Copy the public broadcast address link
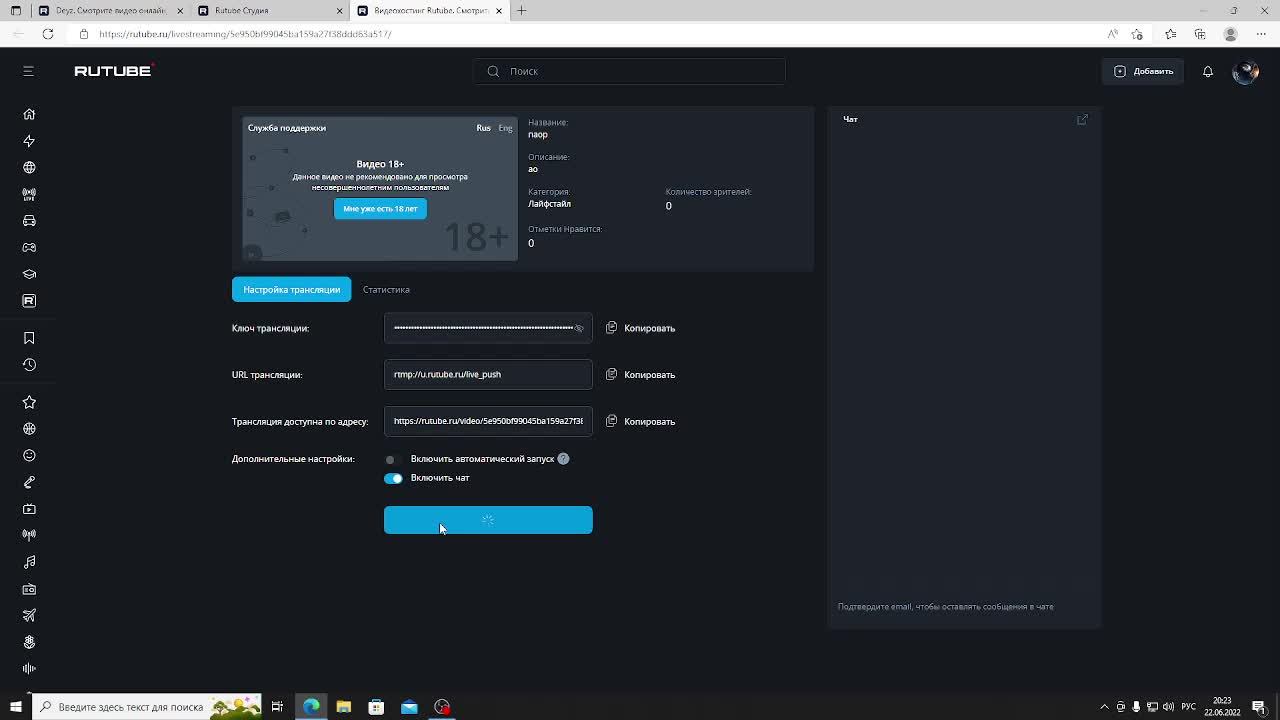 [641, 421]
